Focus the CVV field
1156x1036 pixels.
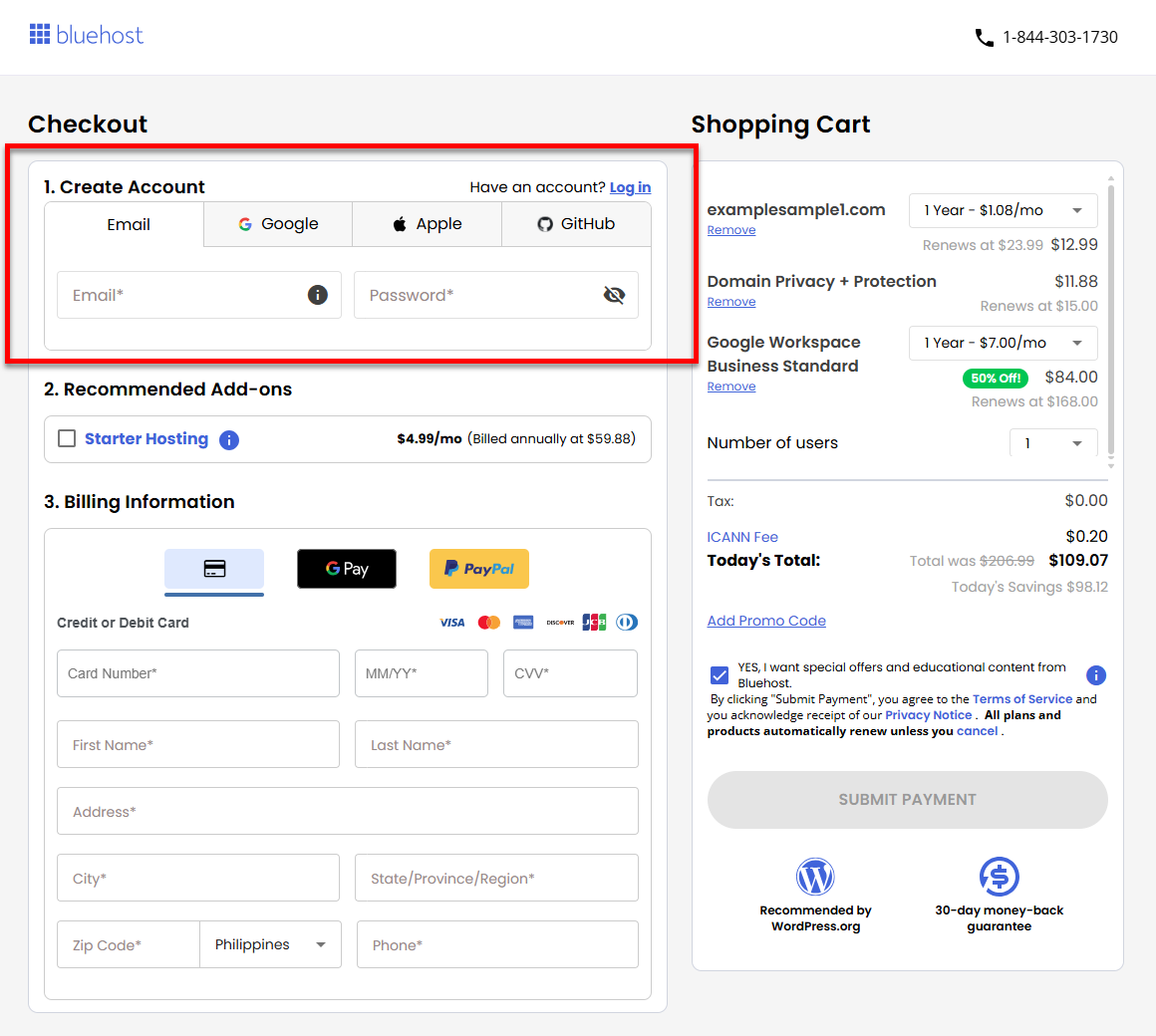[571, 673]
